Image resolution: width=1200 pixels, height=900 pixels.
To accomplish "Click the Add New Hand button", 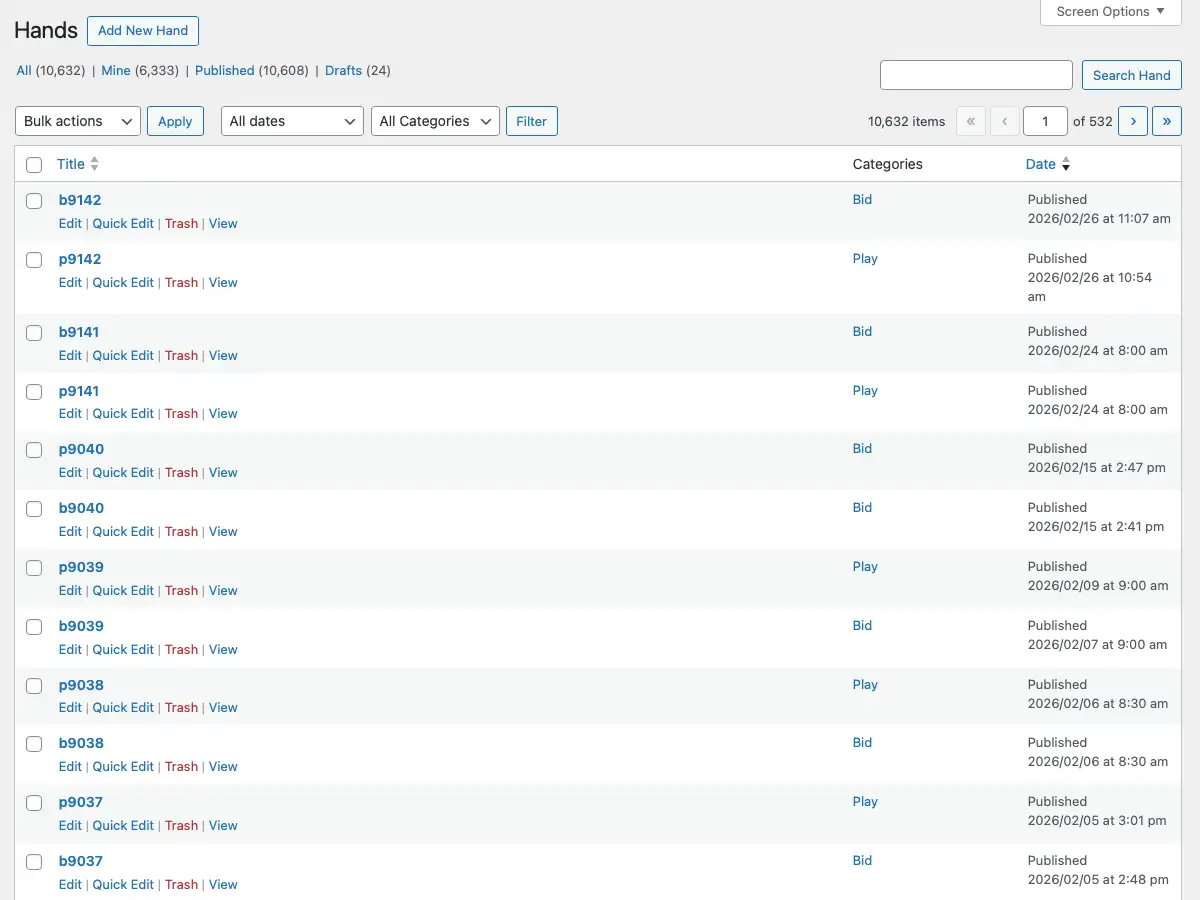I will (142, 31).
